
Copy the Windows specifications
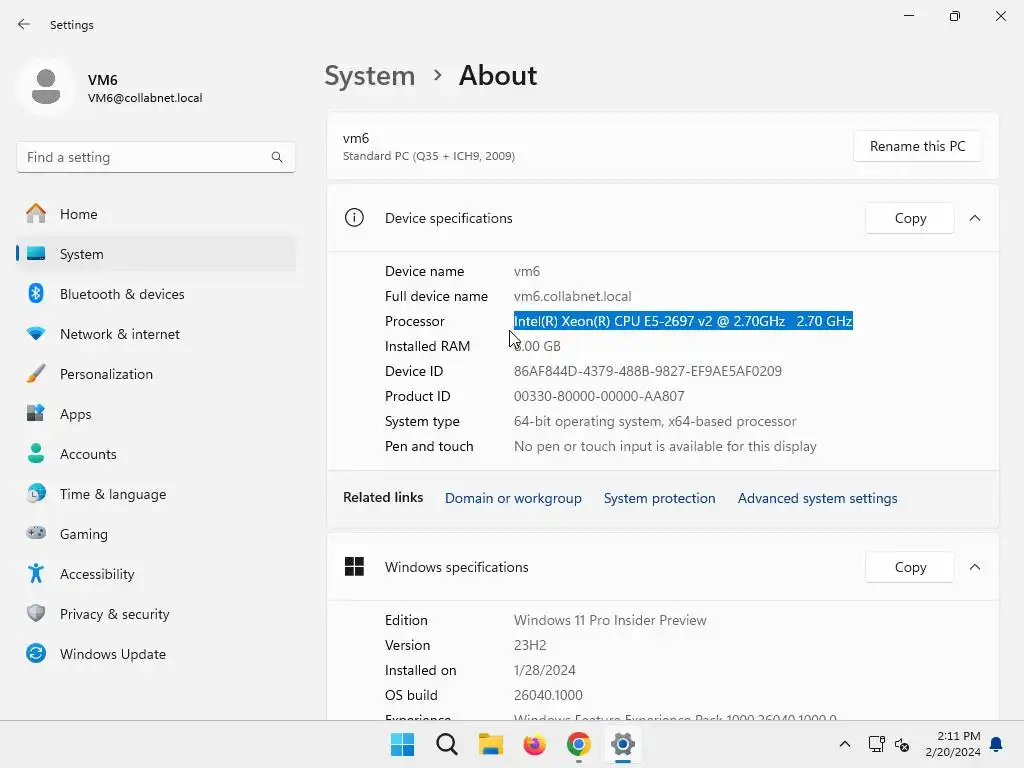(x=910, y=567)
